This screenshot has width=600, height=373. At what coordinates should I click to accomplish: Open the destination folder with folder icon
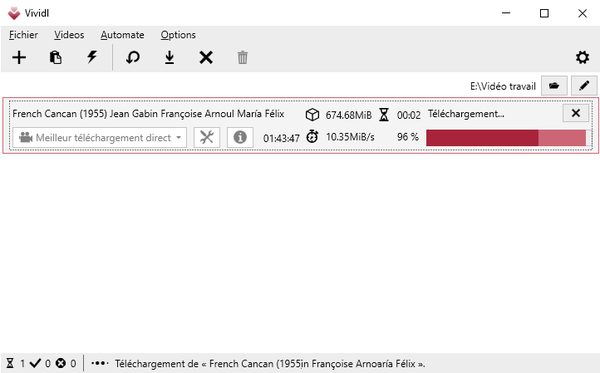[554, 85]
